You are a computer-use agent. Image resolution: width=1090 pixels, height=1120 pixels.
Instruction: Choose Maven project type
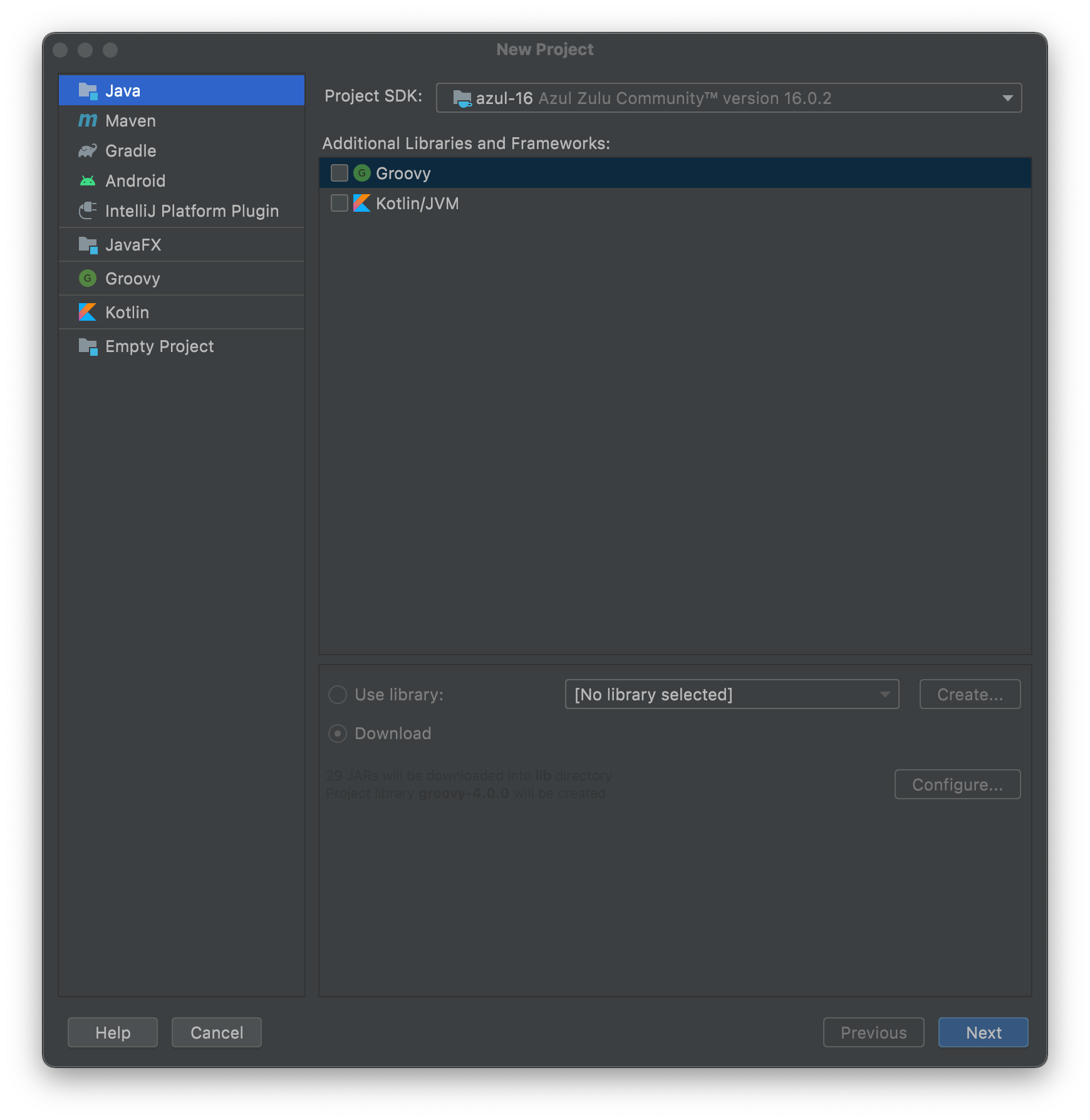coord(182,120)
